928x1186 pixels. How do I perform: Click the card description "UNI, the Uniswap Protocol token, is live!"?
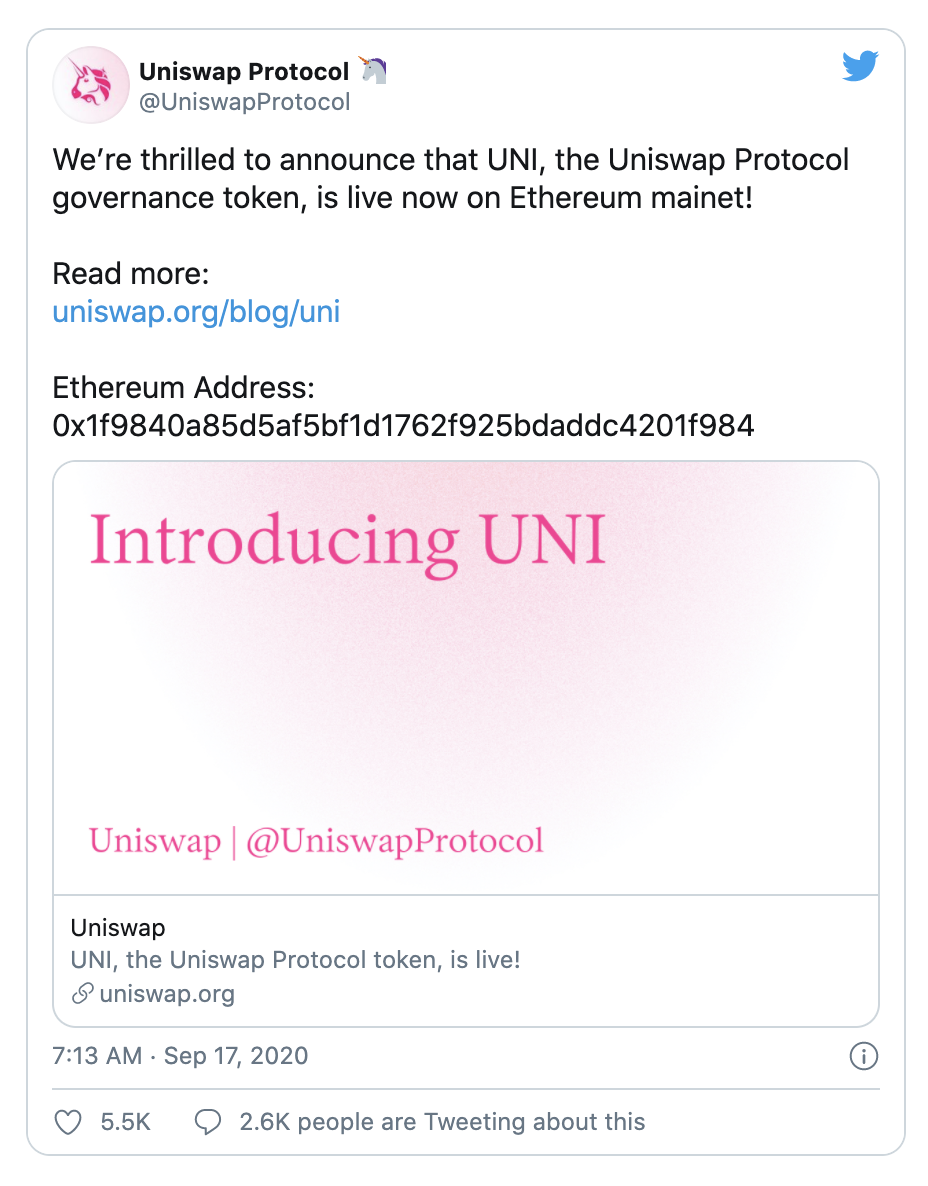[295, 961]
